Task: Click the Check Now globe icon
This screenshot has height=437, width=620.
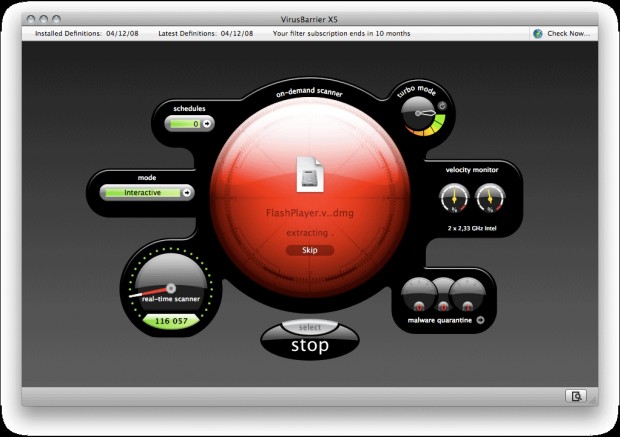Action: coord(538,33)
